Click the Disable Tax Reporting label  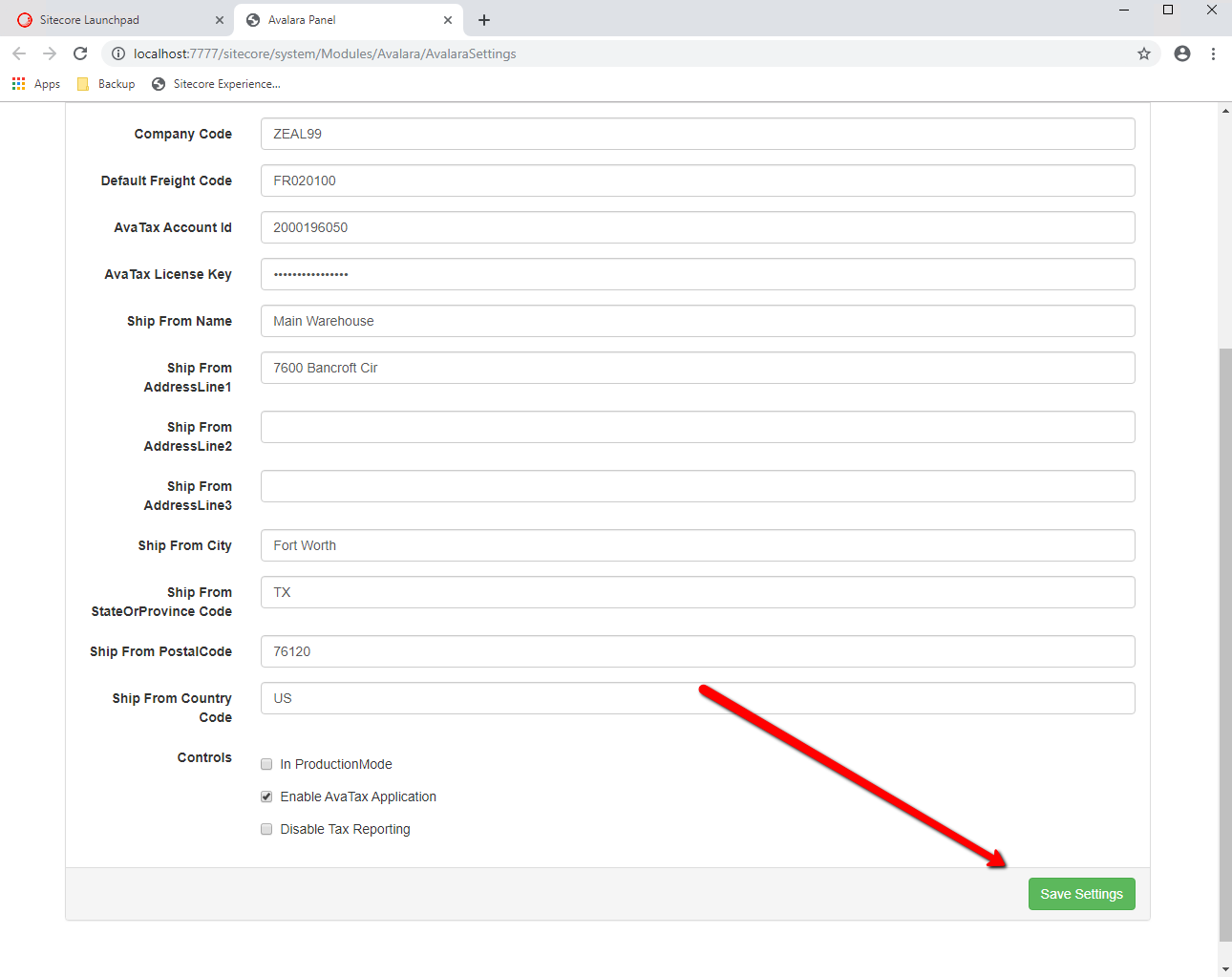345,829
